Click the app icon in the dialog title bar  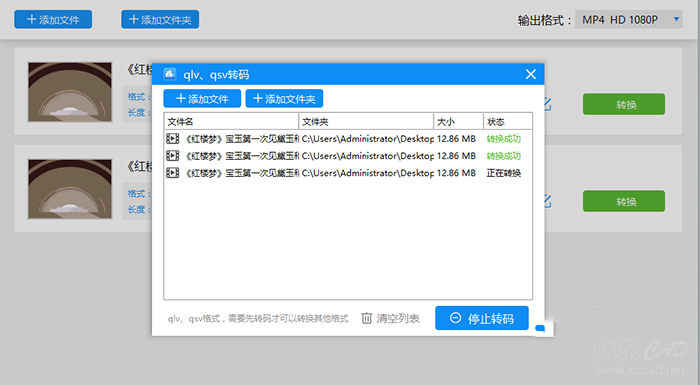[x=170, y=74]
